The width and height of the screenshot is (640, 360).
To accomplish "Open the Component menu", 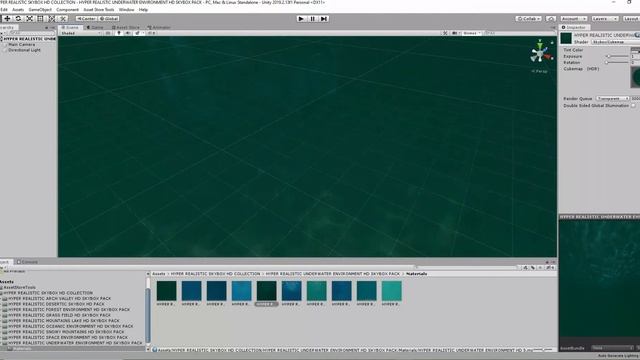I will click(67, 9).
